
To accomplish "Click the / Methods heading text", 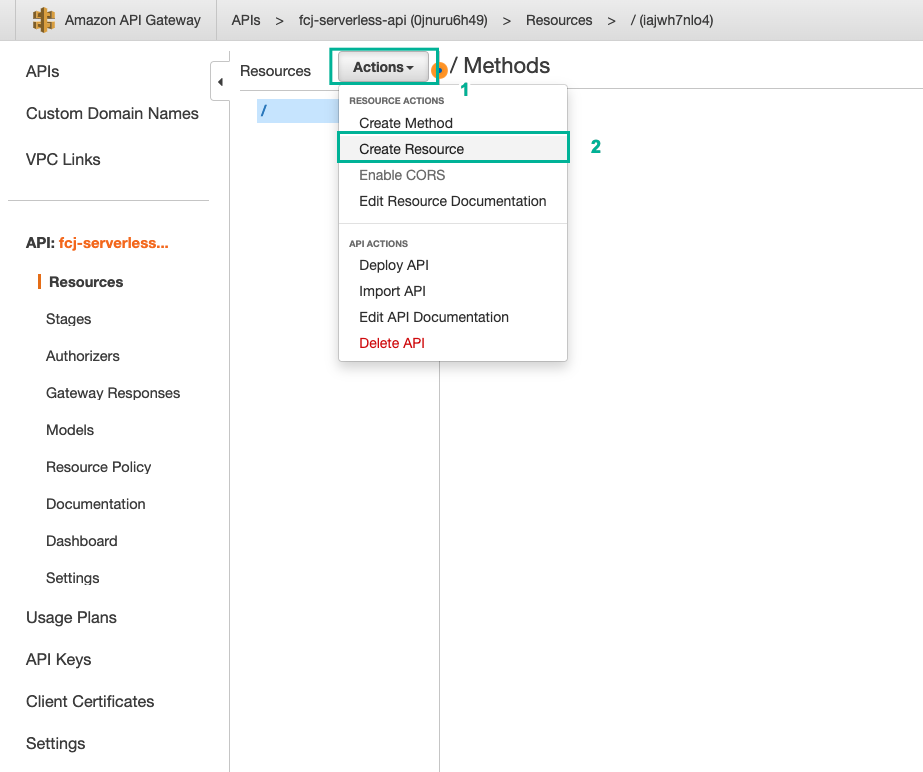I will tap(500, 65).
